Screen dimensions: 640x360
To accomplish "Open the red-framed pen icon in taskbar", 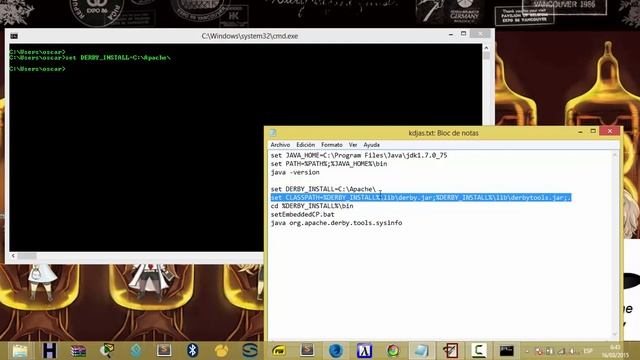I will pos(450,351).
